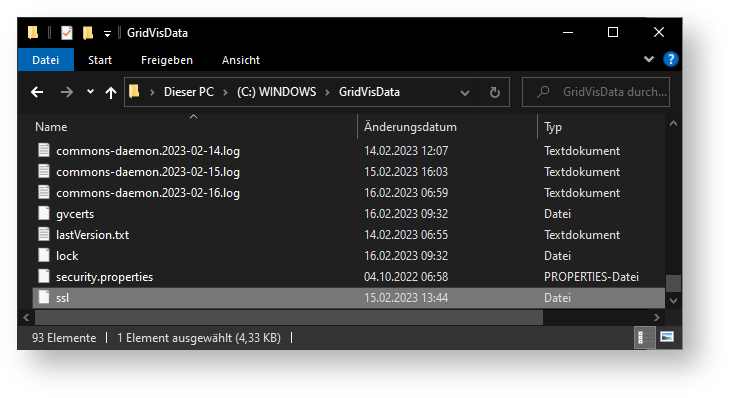Click the New Folder icon in quick access toolbar
Viewport: 731px width, 398px height.
click(x=88, y=33)
